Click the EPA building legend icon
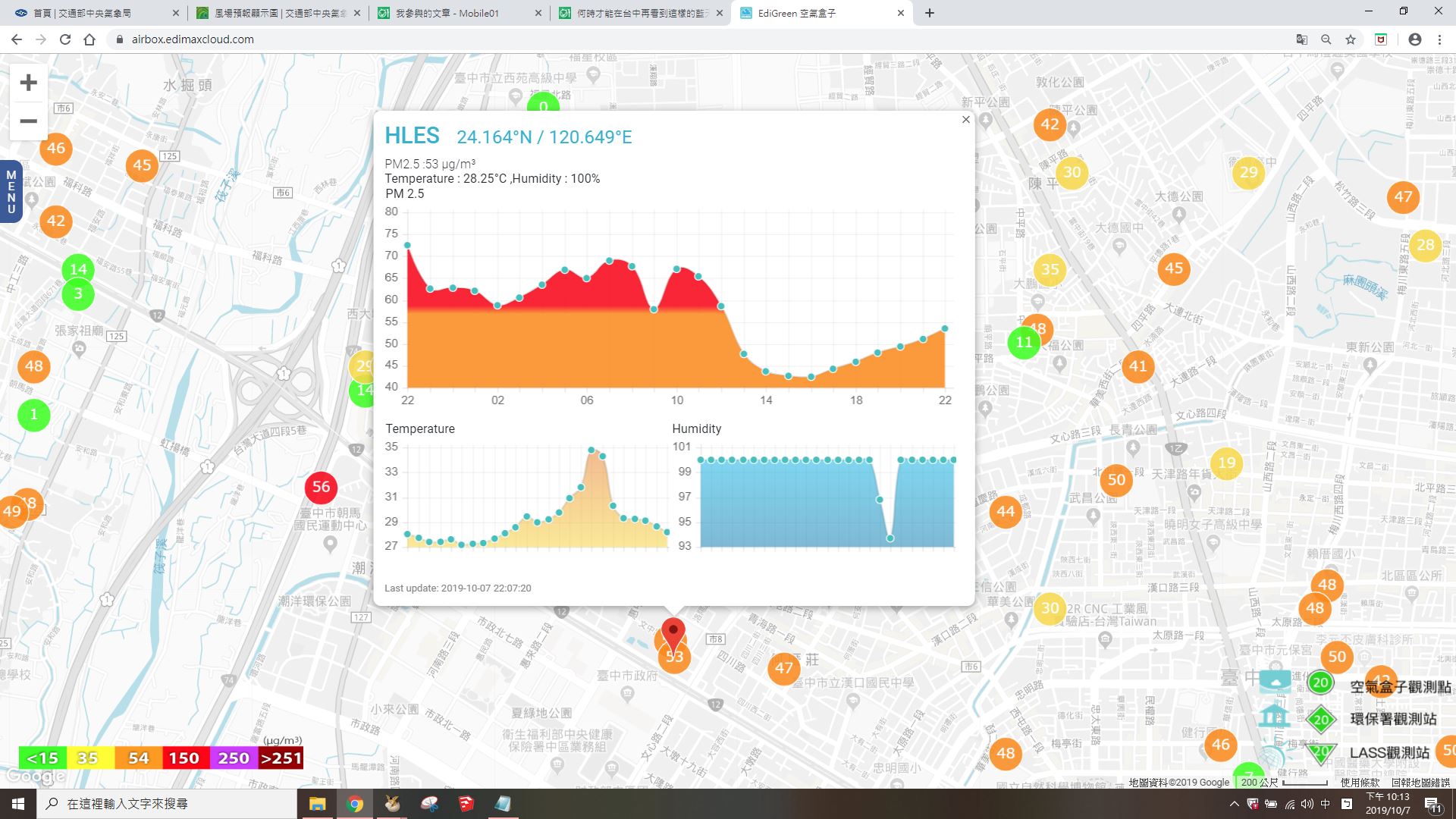Image resolution: width=1456 pixels, height=819 pixels. pyautogui.click(x=1275, y=717)
